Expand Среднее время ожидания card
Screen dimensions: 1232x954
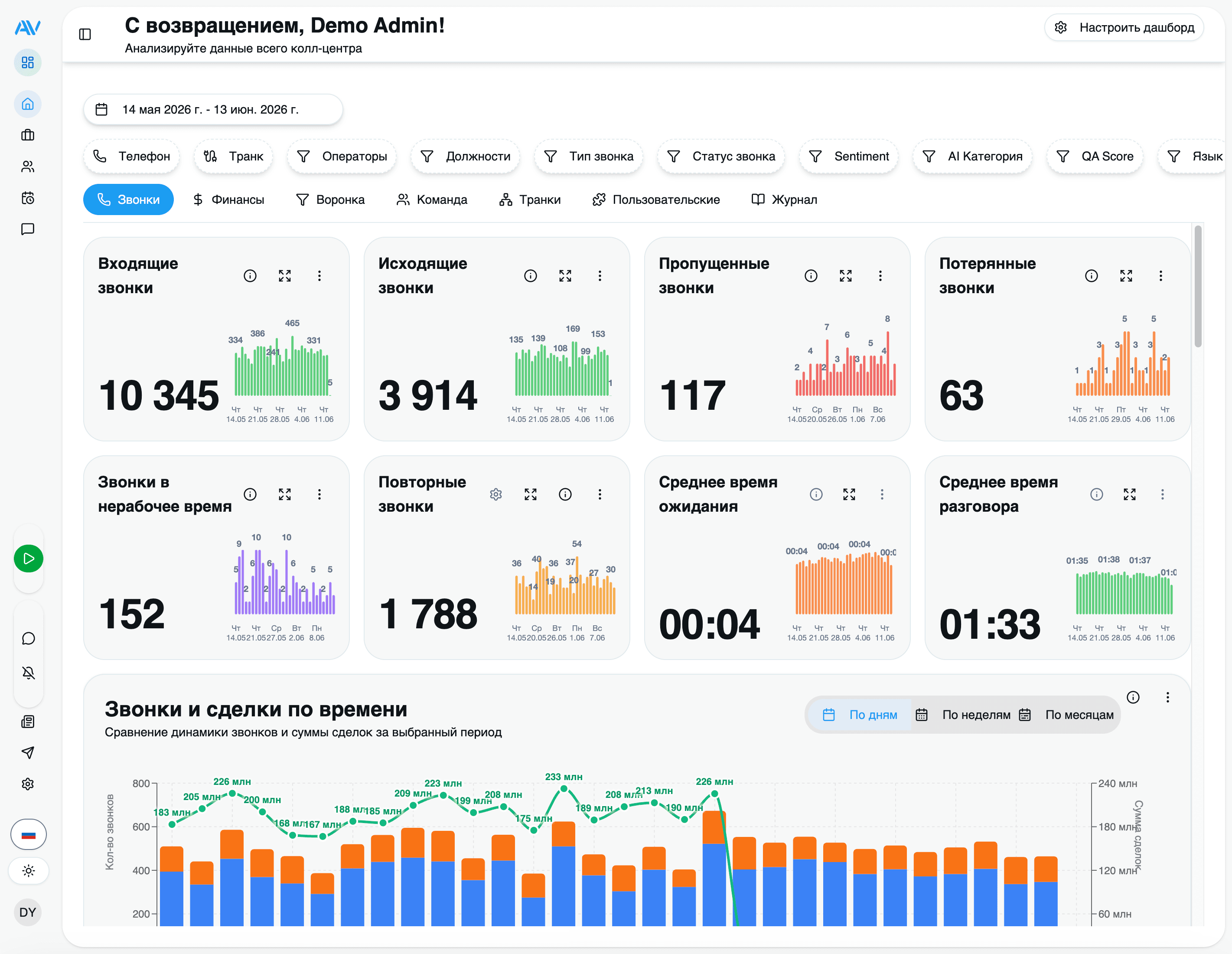coord(849,494)
